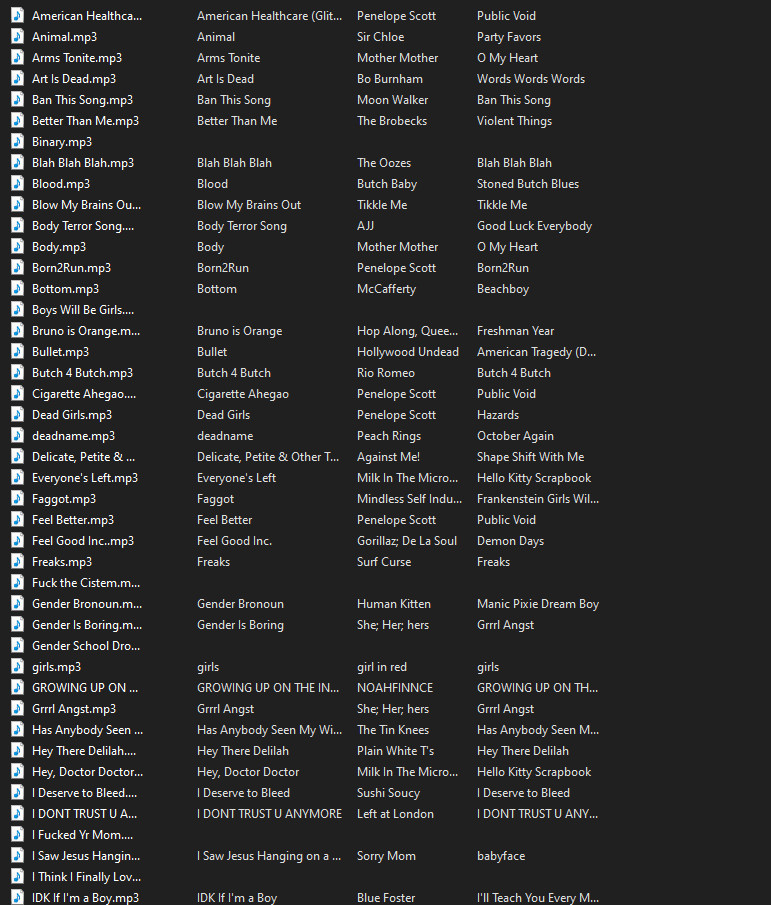Screen dimensions: 771x905
Task: Select the album cell Demon Days
Action: click(x=510, y=540)
